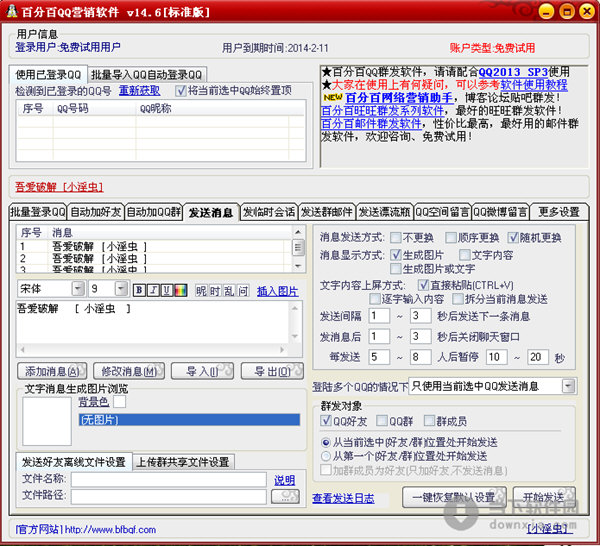The image size is (600, 546).
Task: Uncheck QQ好友 target checkbox
Action: (326, 421)
